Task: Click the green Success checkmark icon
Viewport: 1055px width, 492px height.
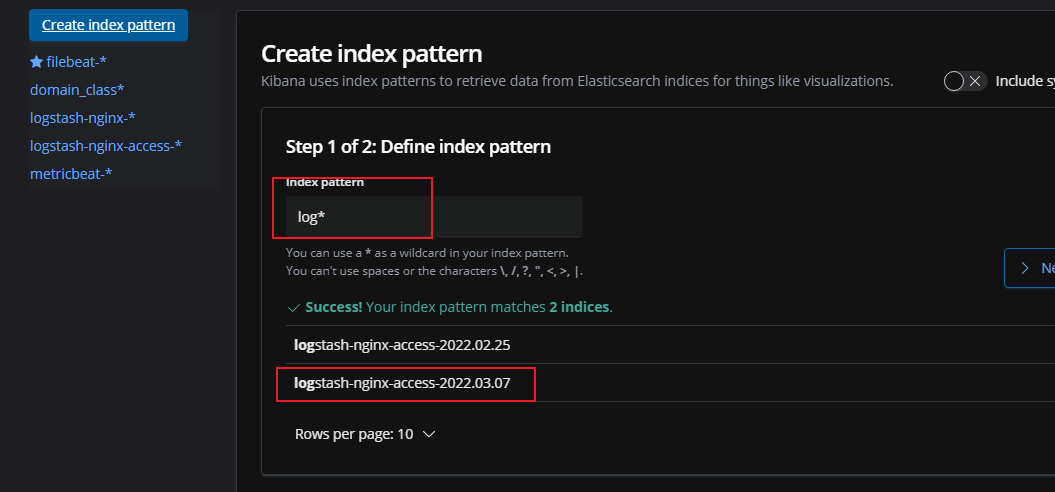Action: coord(293,307)
